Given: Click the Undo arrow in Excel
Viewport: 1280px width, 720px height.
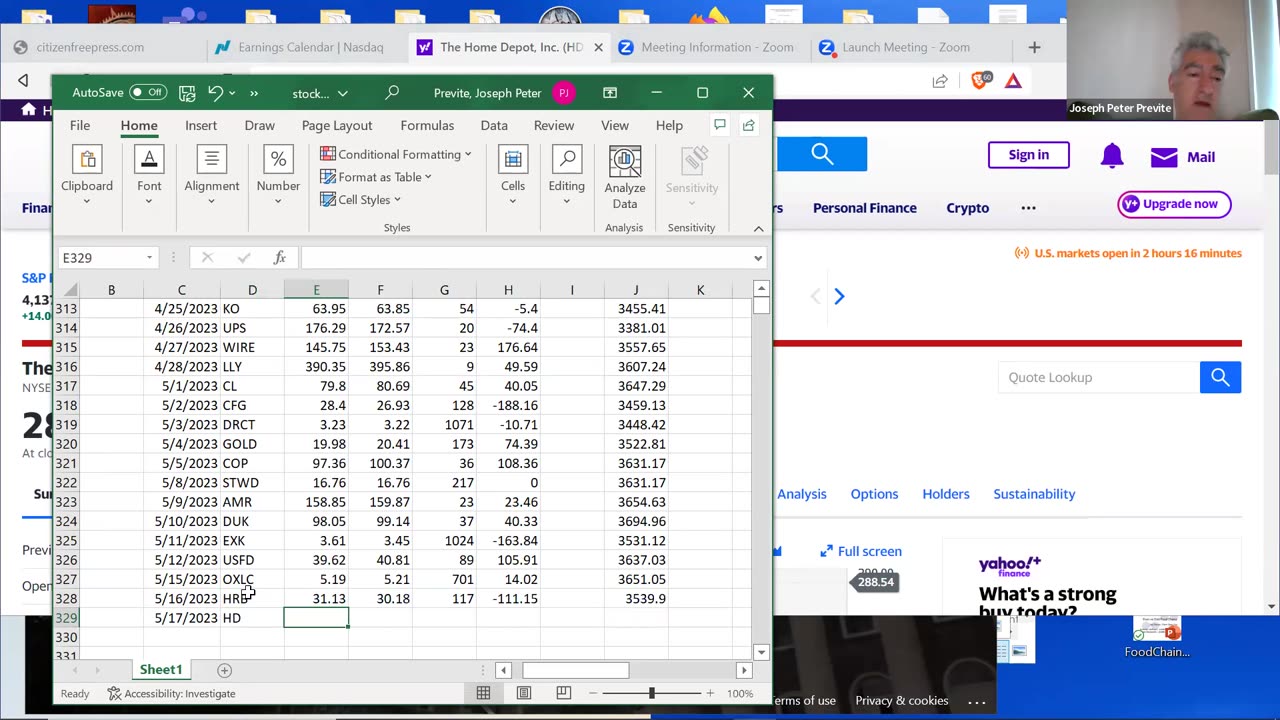Looking at the screenshot, I should click(215, 93).
